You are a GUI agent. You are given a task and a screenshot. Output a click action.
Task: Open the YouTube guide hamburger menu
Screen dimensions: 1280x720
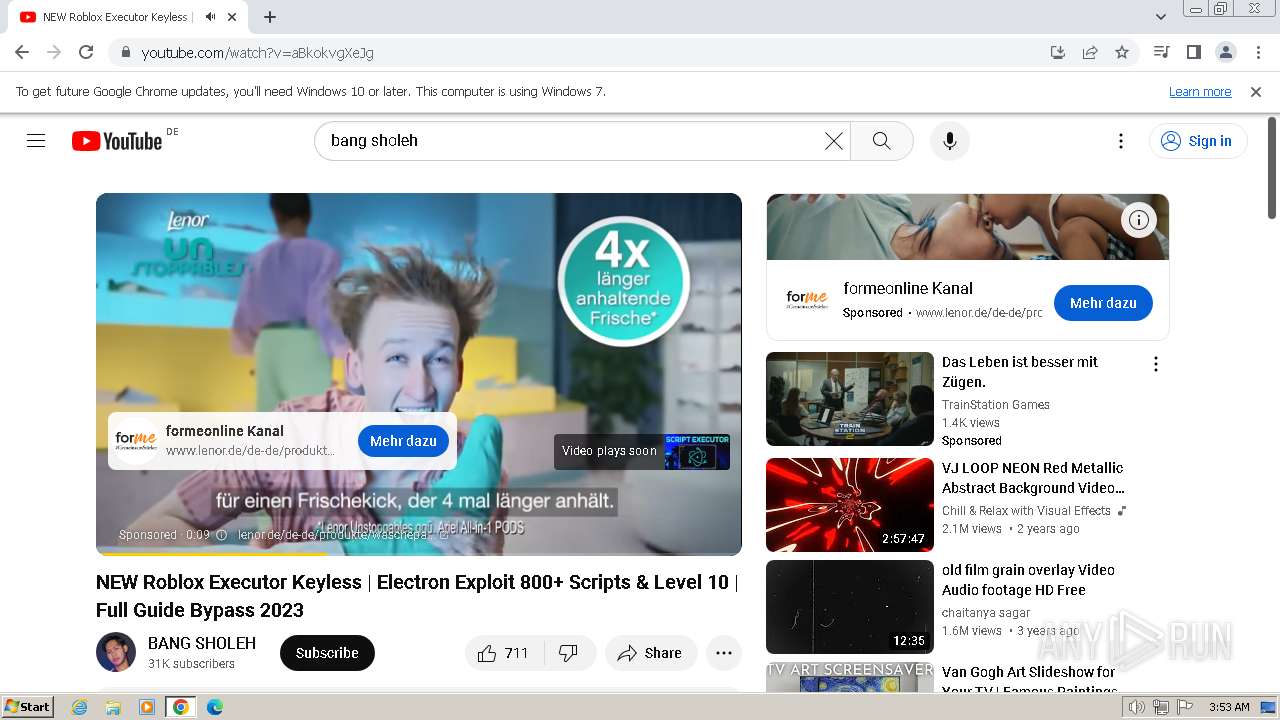coord(36,141)
